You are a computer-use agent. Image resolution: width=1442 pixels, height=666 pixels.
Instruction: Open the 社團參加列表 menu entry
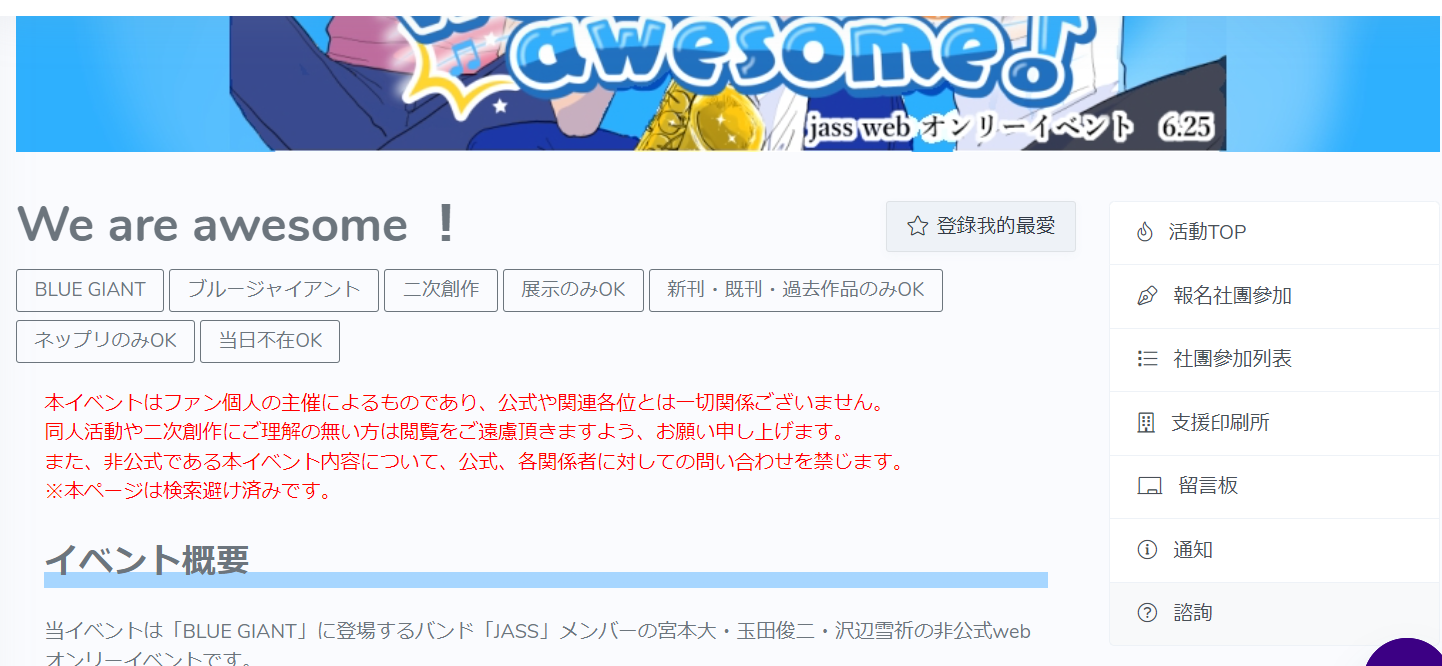(1274, 360)
